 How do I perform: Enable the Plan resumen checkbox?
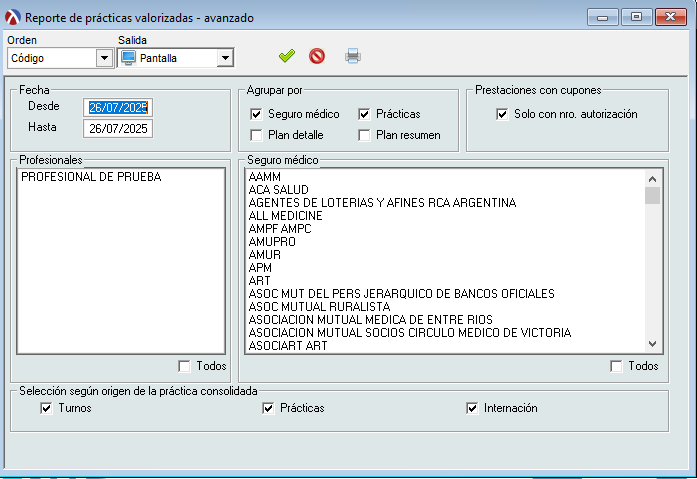tap(365, 135)
